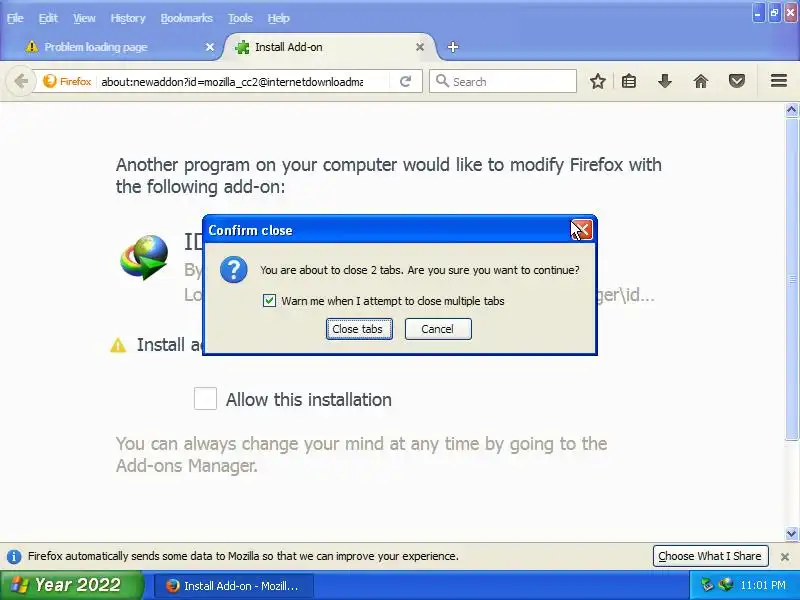Screen dimensions: 800x600
Task: Open the Help menu
Action: click(x=278, y=18)
